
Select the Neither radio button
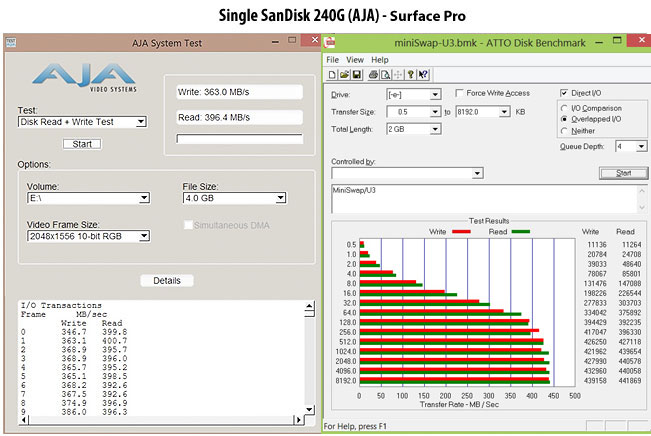566,129
